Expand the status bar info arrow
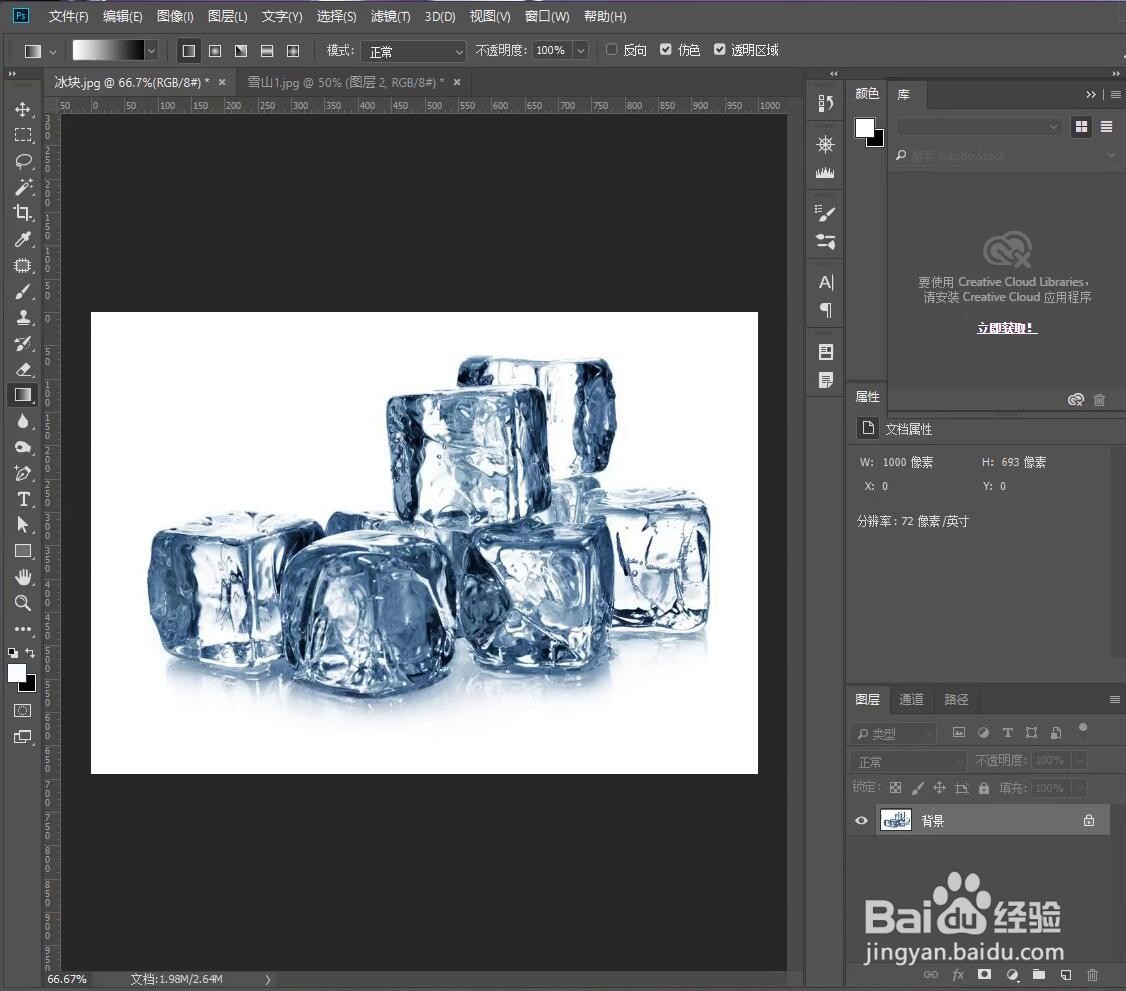 [x=268, y=979]
